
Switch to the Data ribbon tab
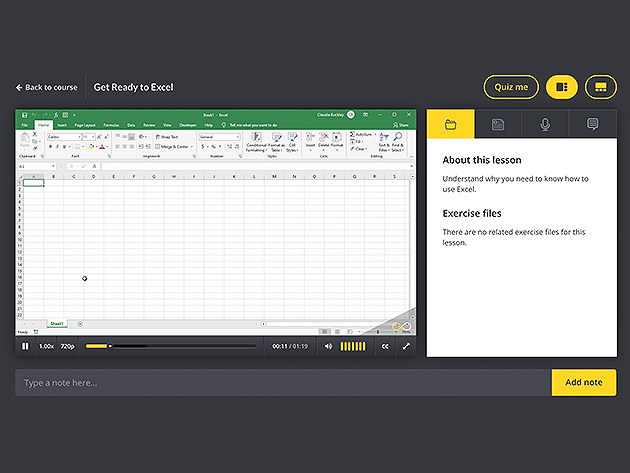131,125
